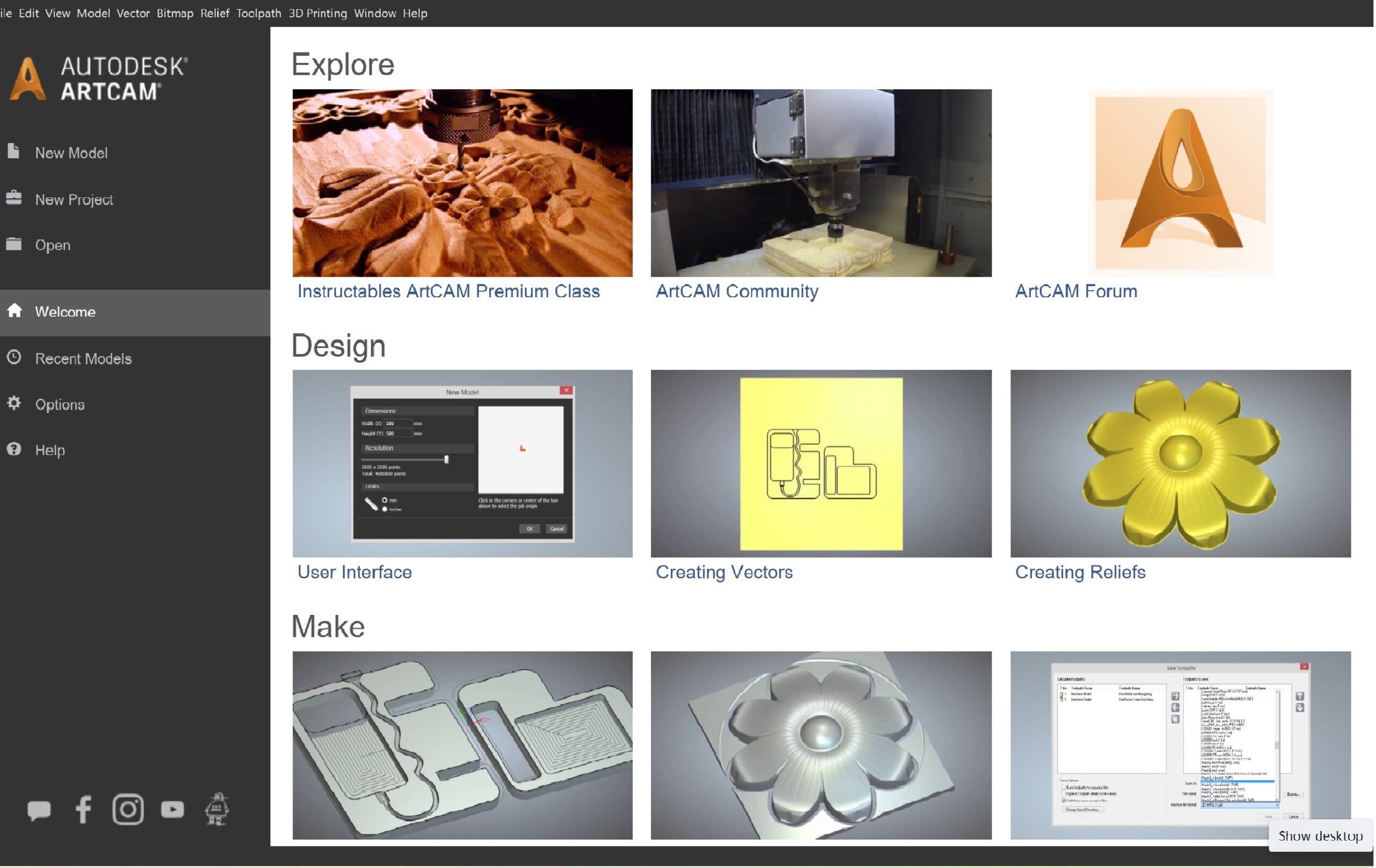Viewport: 1376px width, 868px height.
Task: Click the New Project briefcase icon
Action: pyautogui.click(x=14, y=198)
